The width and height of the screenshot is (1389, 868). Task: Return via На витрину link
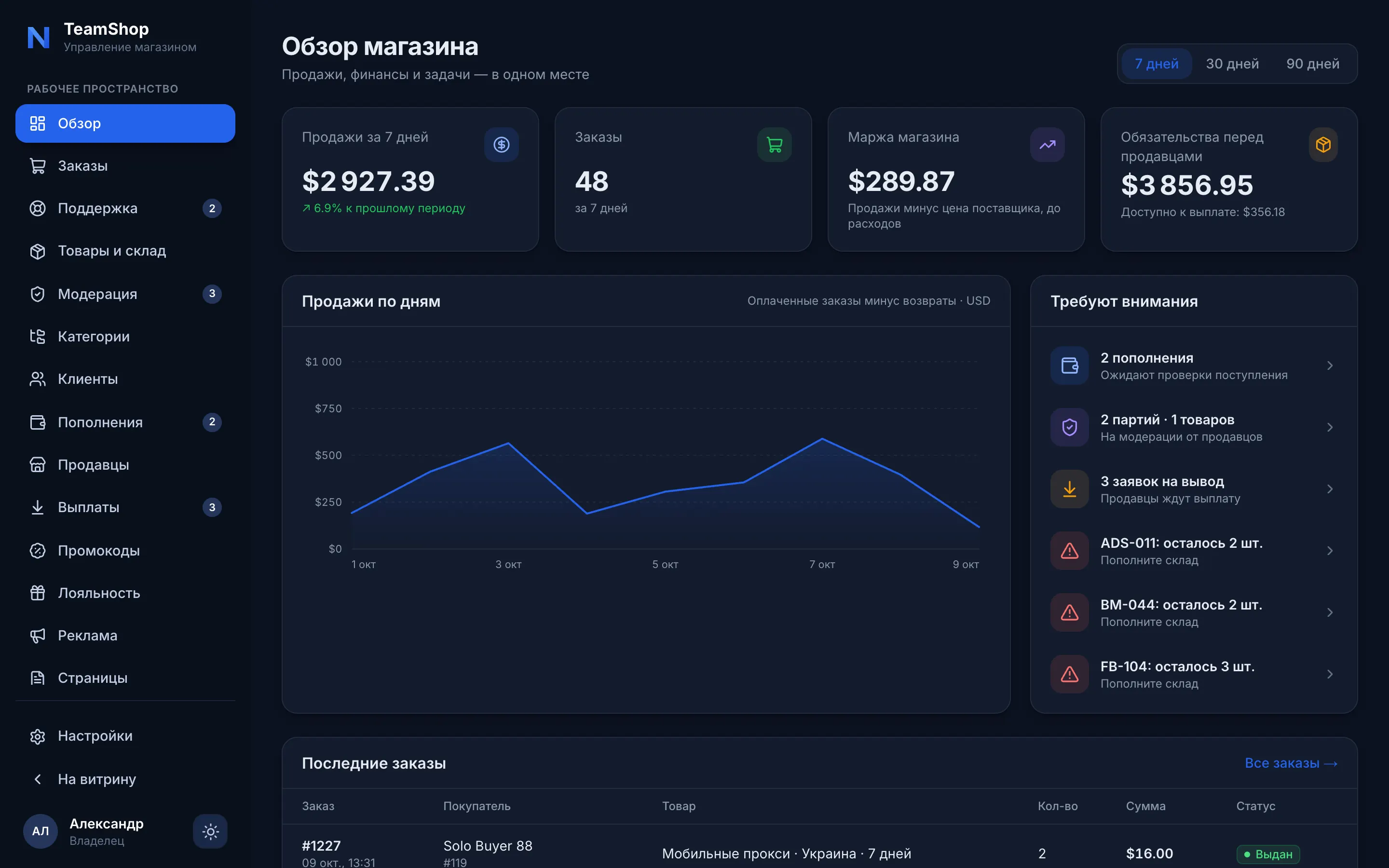125,779
